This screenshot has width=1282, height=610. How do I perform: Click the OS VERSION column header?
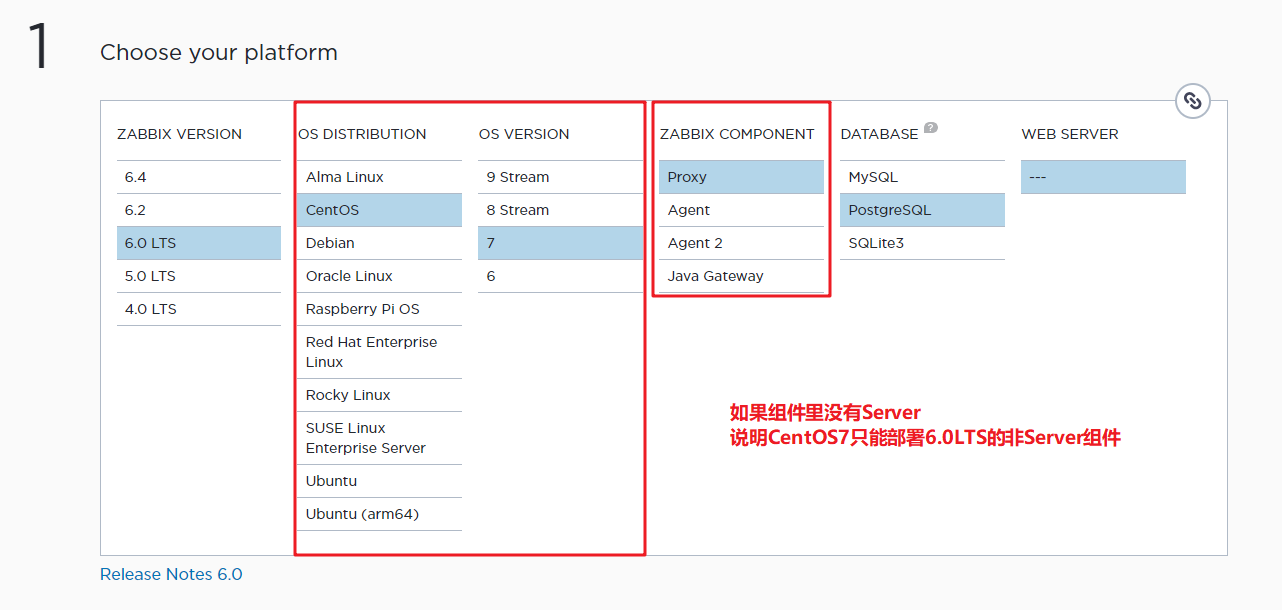click(x=524, y=134)
